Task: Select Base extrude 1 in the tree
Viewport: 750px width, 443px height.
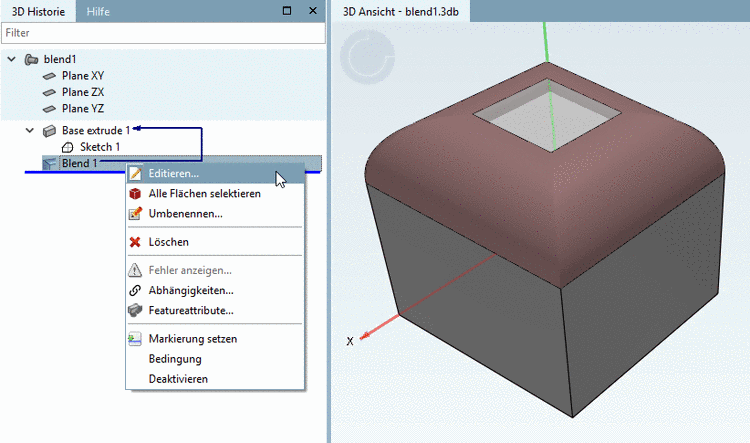Action: point(96,131)
